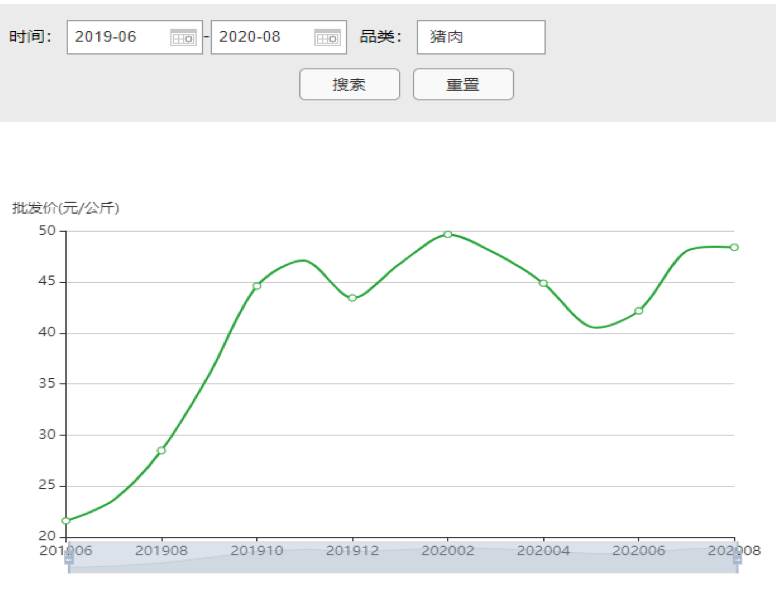Click the 批发价(元/公斤) axis title
776x598 pixels.
point(65,208)
